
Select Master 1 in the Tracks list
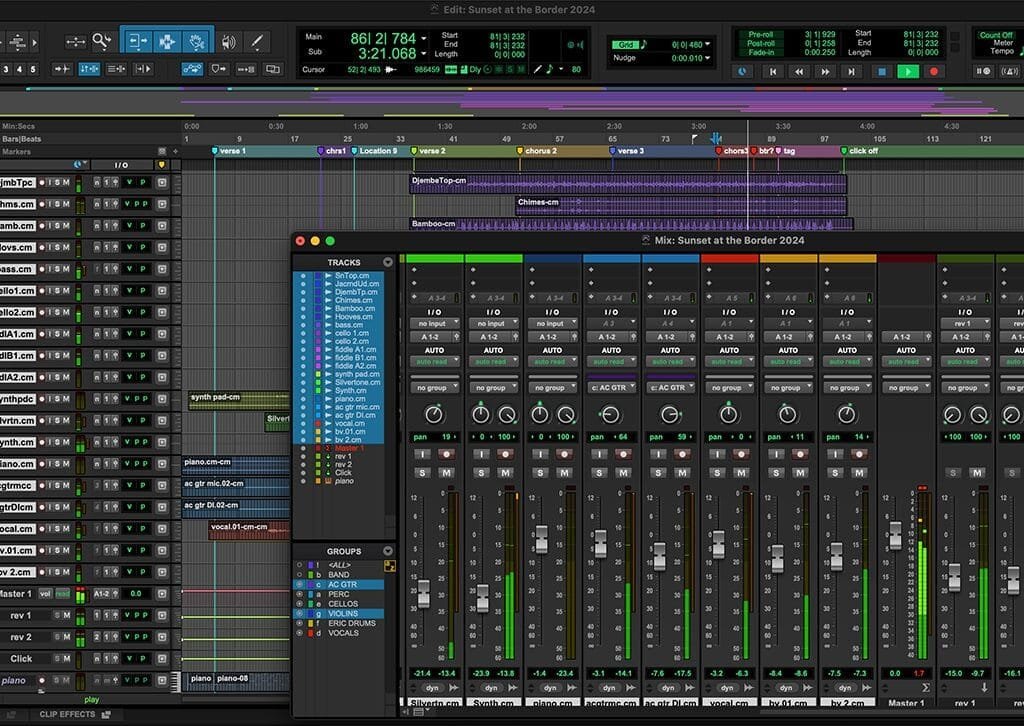click(349, 448)
